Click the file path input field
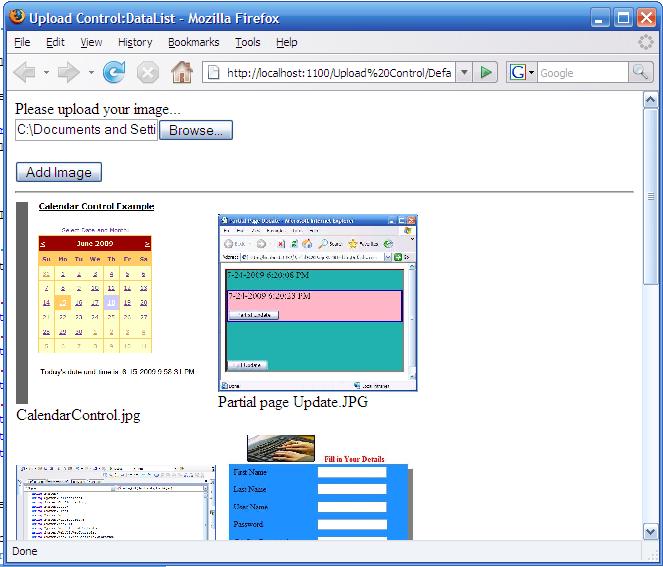 (x=86, y=129)
